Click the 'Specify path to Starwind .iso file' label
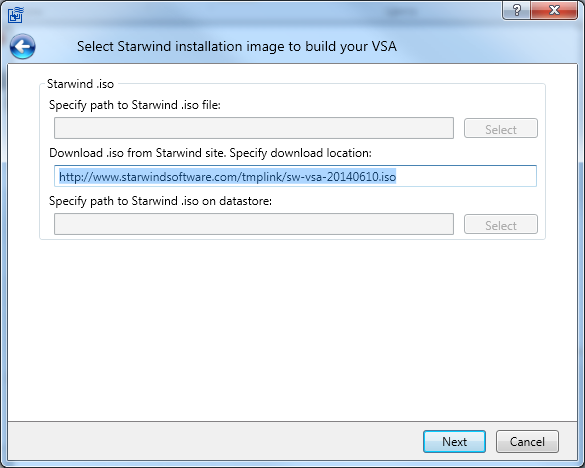585x468 pixels. coord(135,105)
